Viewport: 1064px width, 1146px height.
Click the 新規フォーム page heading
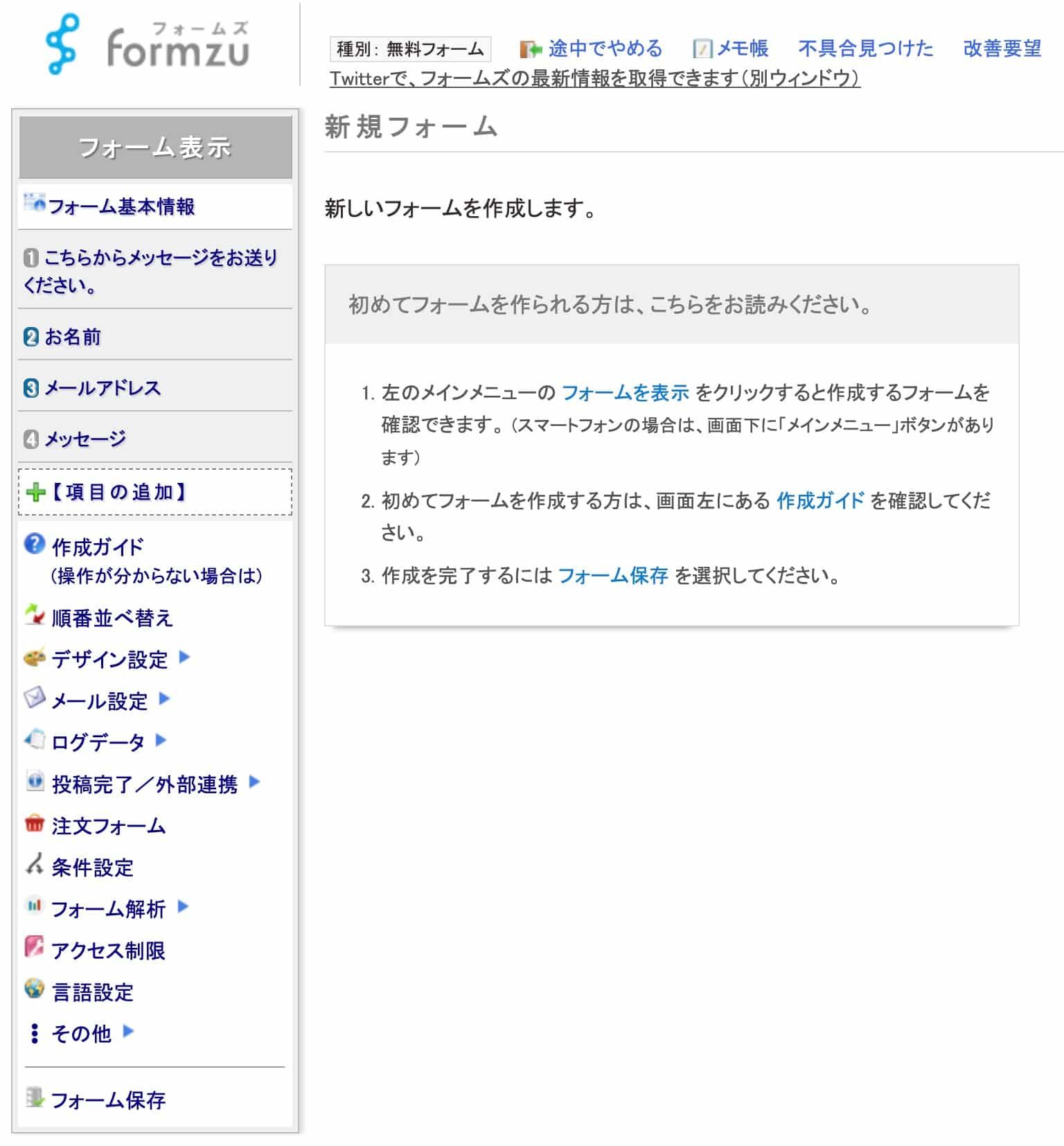[x=411, y=127]
